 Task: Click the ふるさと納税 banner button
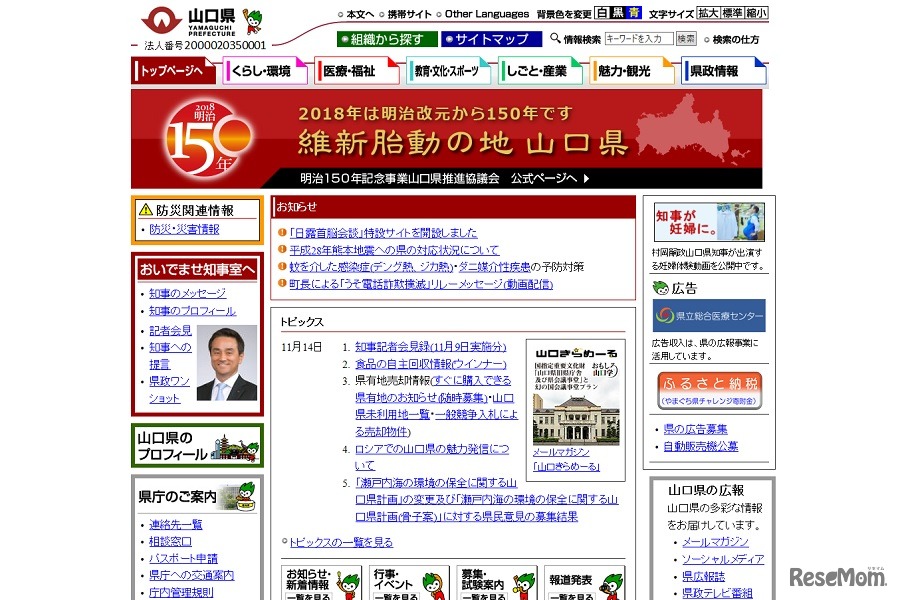(709, 390)
